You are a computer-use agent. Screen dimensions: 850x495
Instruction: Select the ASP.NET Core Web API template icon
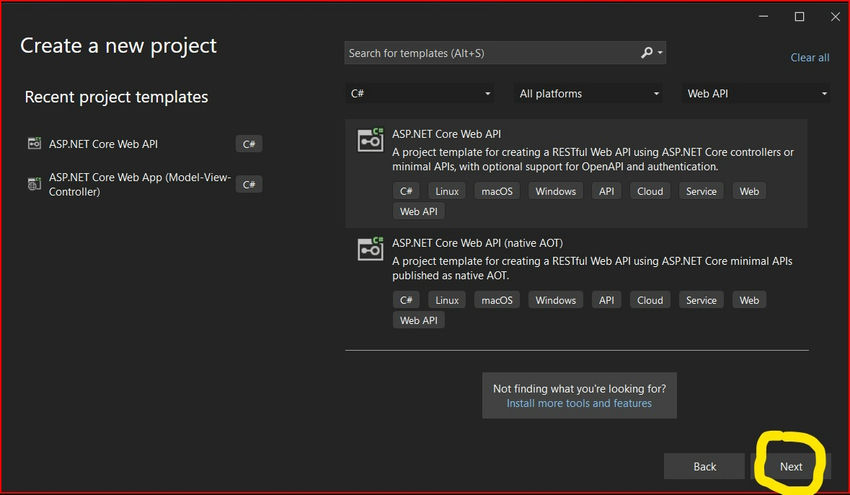370,140
